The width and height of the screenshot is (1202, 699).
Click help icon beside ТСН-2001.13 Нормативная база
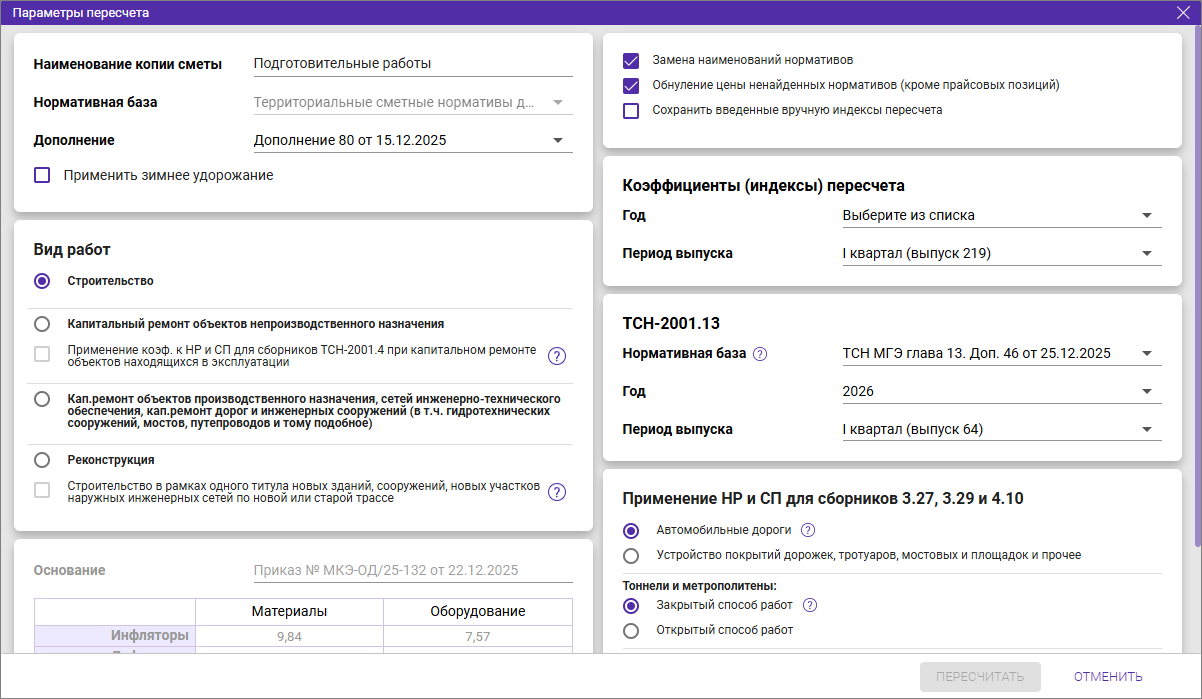pyautogui.click(x=760, y=354)
